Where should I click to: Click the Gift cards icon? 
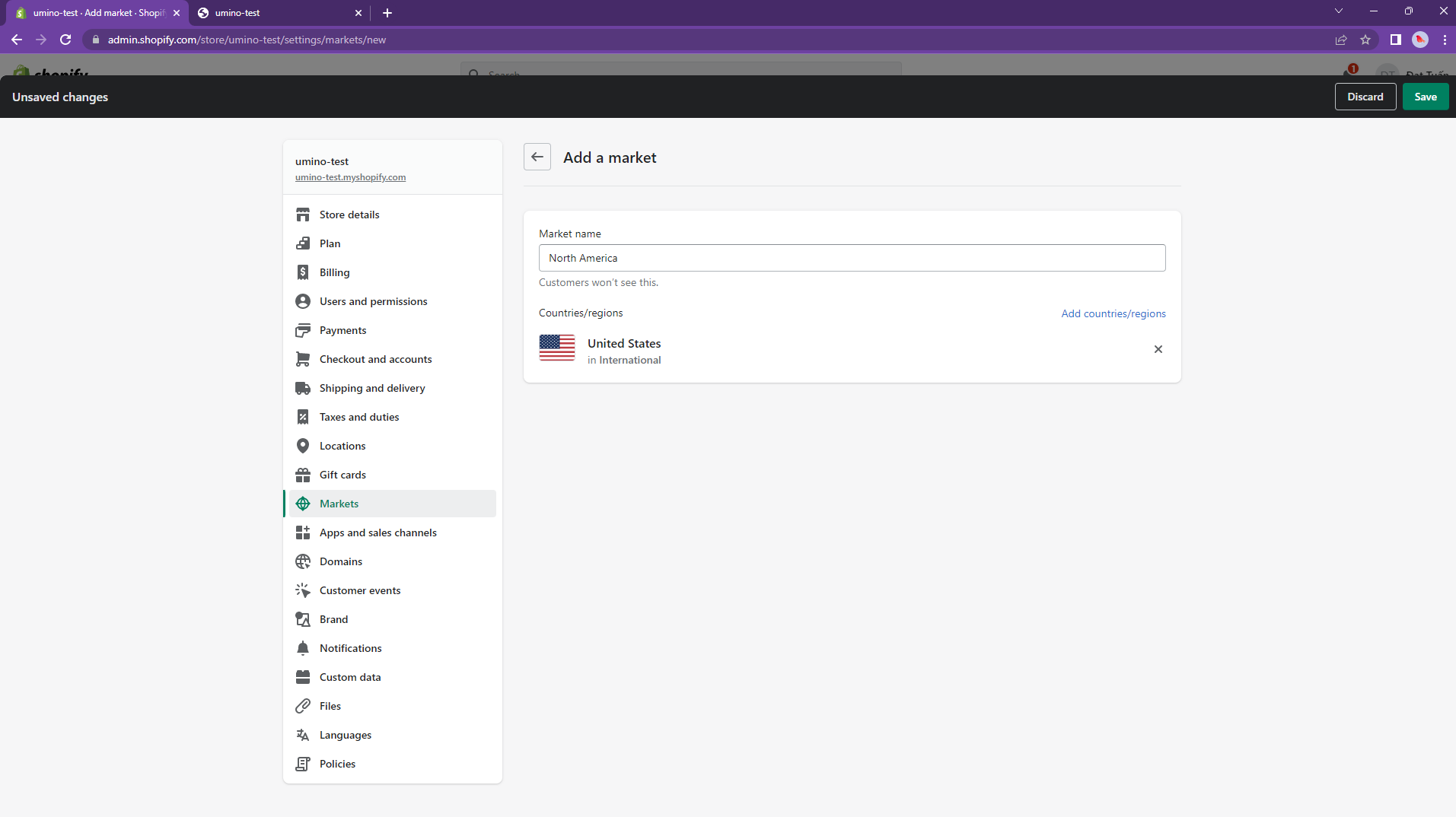303,475
